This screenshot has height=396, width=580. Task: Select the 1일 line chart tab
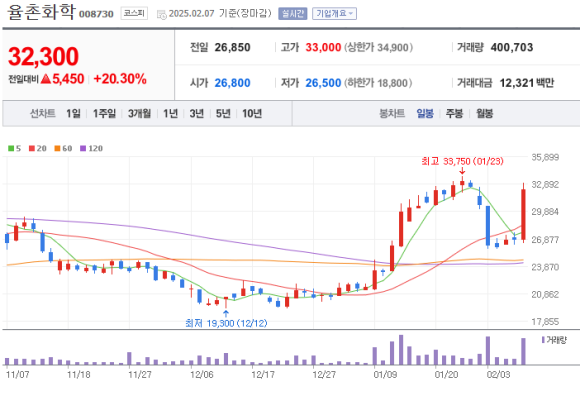click(73, 114)
